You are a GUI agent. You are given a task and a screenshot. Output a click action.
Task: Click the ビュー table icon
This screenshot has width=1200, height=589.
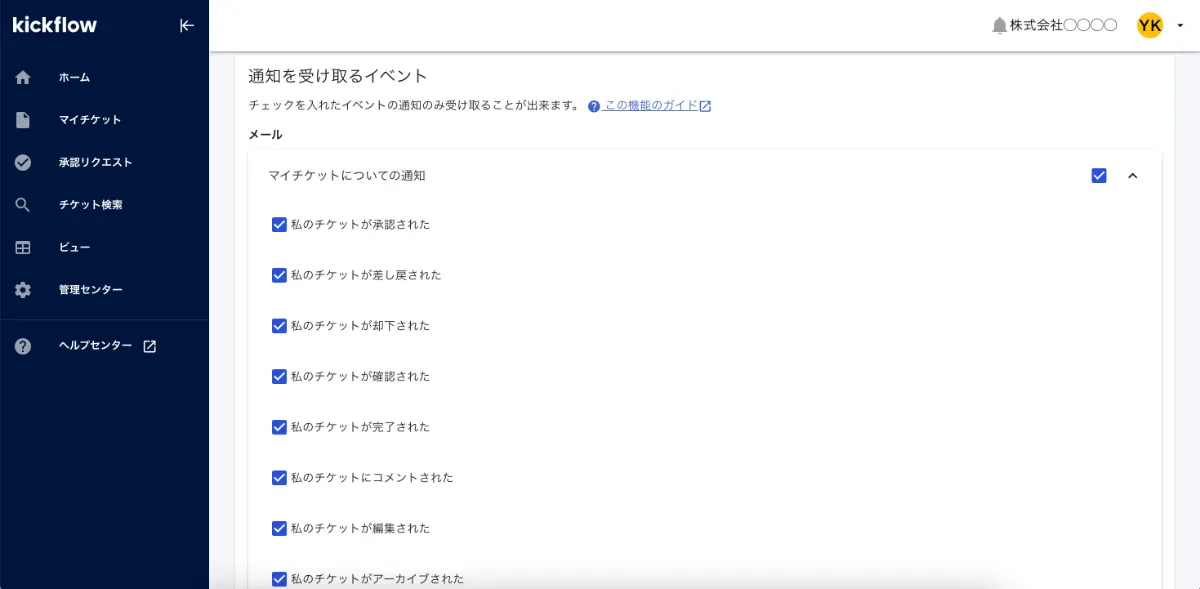(23, 247)
